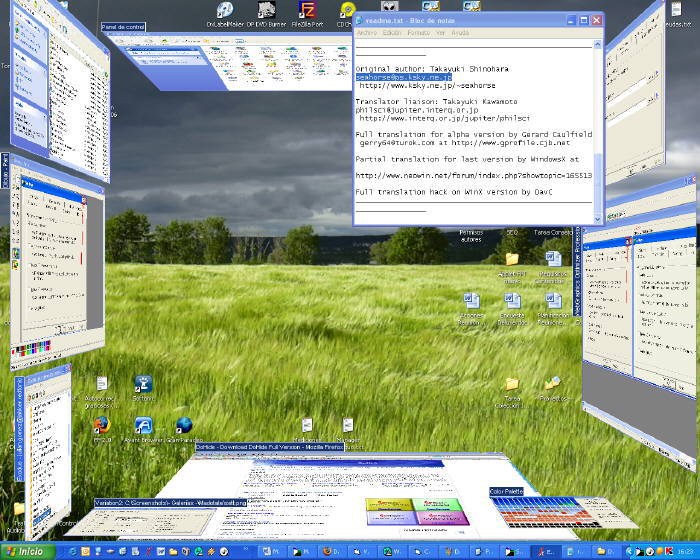700x560 pixels.
Task: Click the folder icon in quick launch bar
Action: point(173,552)
